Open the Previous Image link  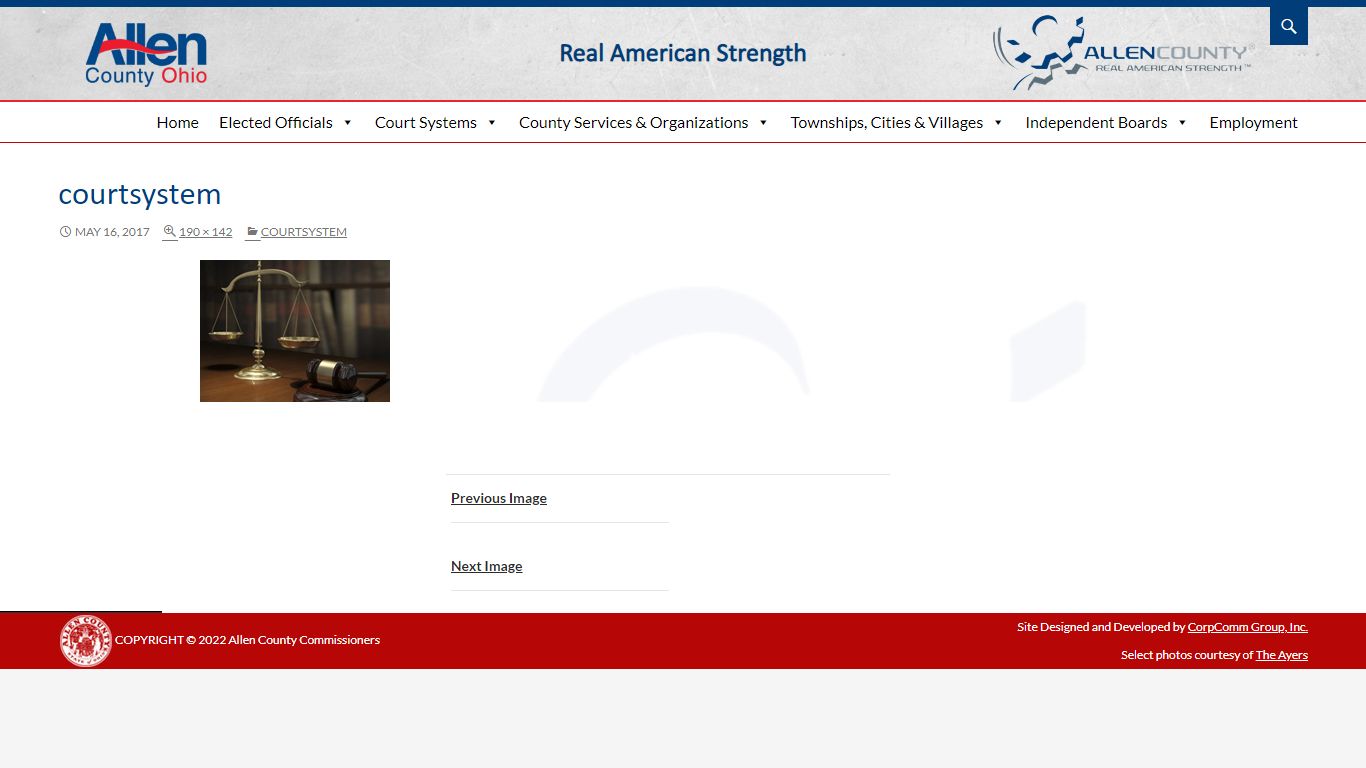click(x=499, y=498)
